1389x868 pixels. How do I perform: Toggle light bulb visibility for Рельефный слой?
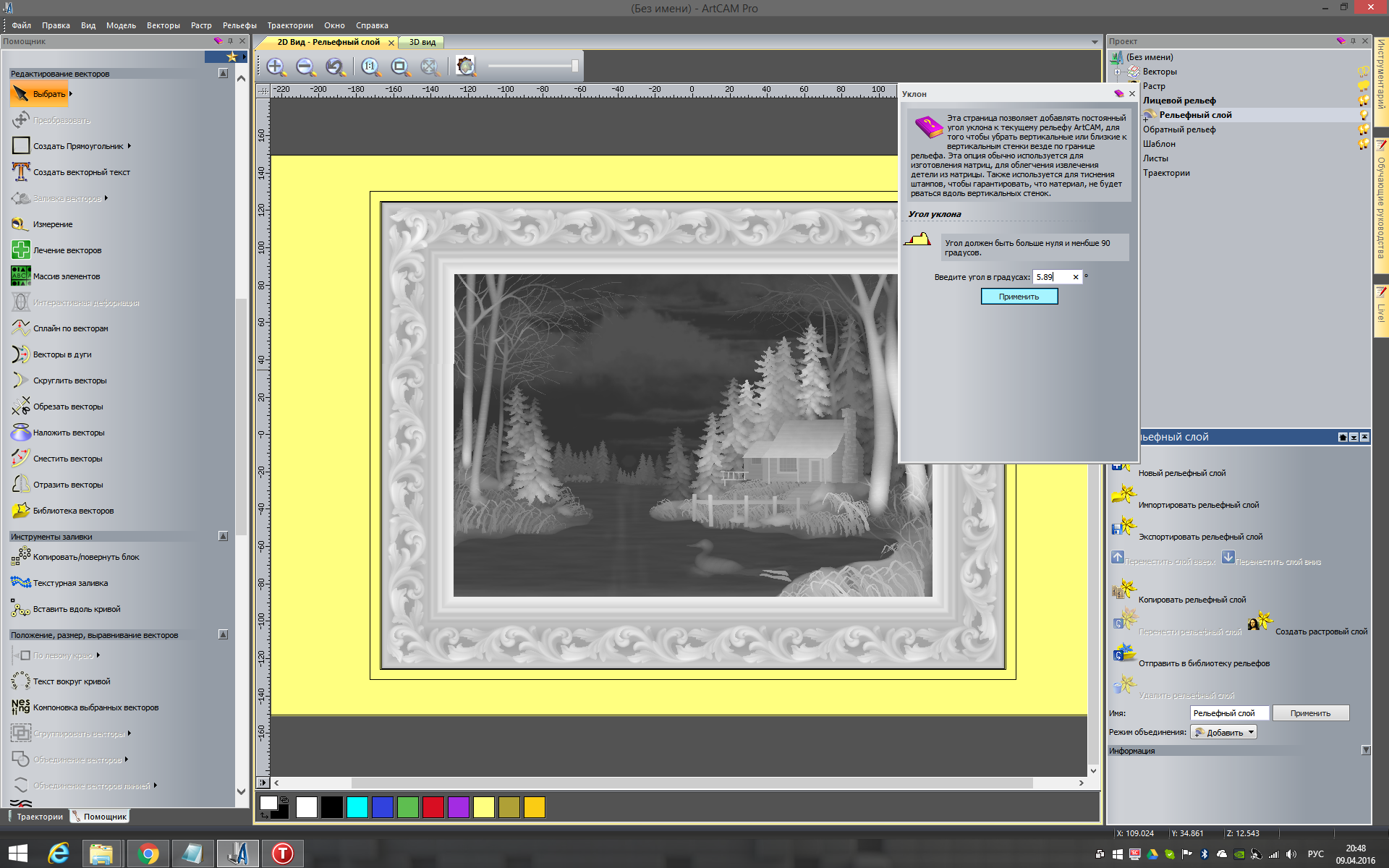coord(1364,115)
